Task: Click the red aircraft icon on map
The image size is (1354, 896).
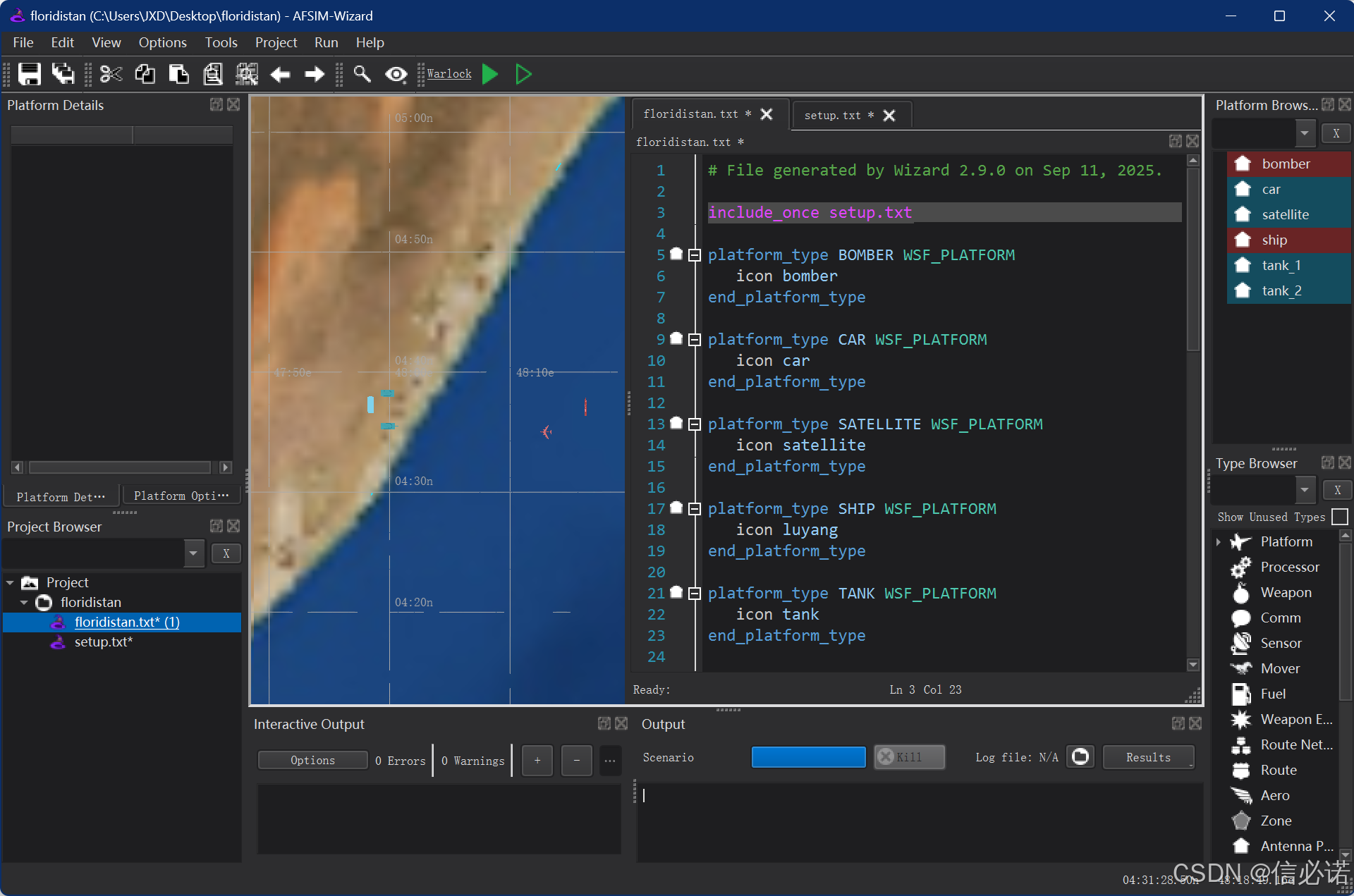Action: point(546,431)
